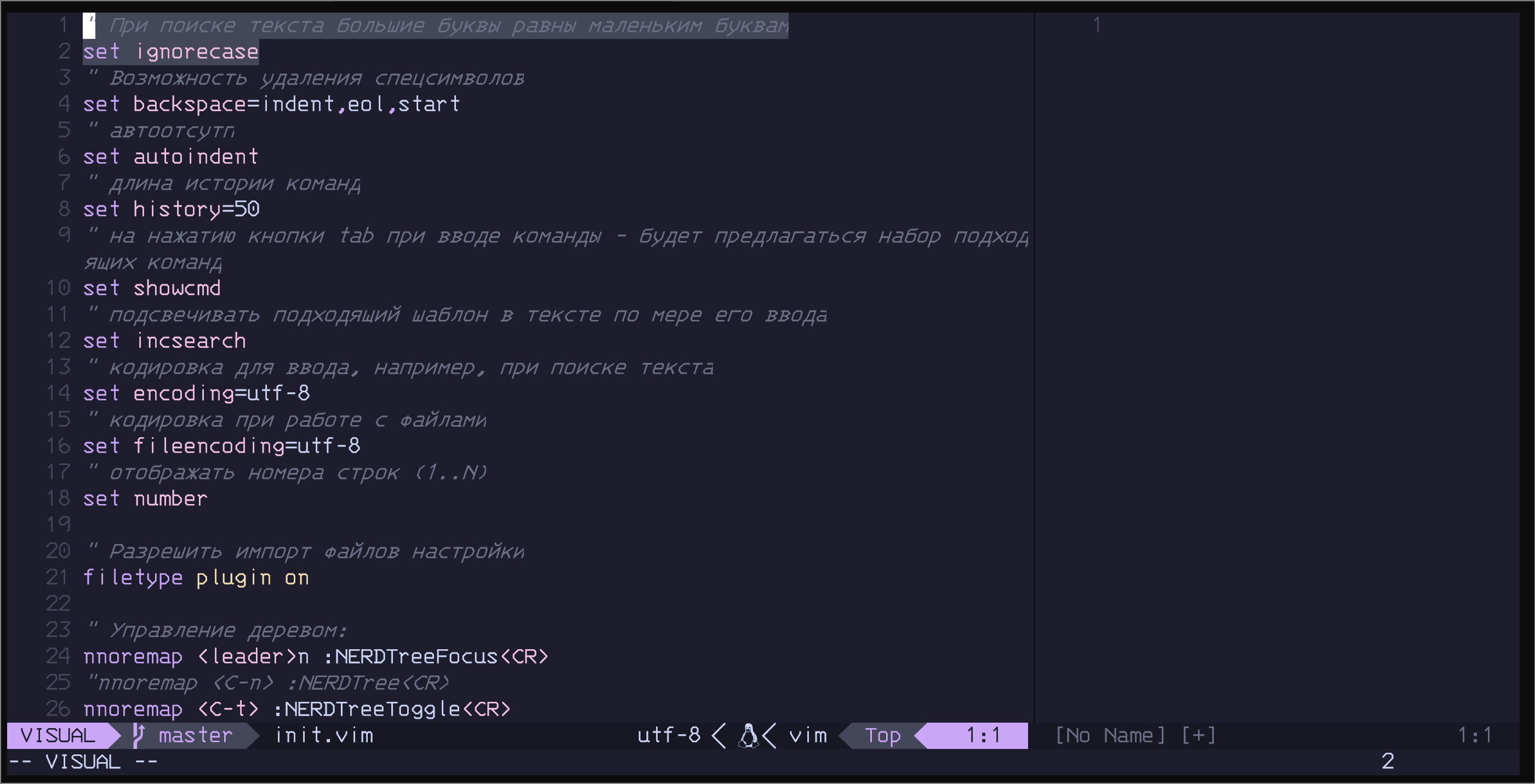This screenshot has height=784, width=1535.
Task: Click the master branch name segment
Action: pos(195,735)
